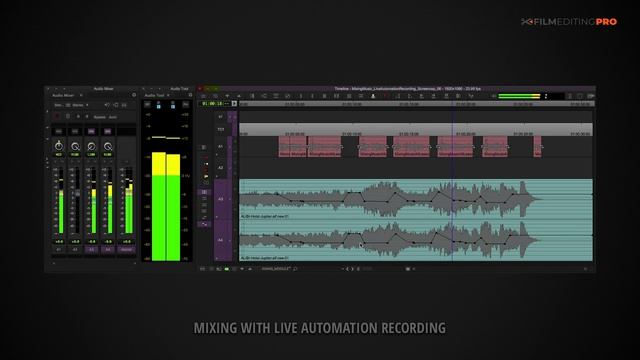Viewport: 640px width, 360px height.
Task: Select the A4 track selector in timeline
Action: (x=220, y=240)
